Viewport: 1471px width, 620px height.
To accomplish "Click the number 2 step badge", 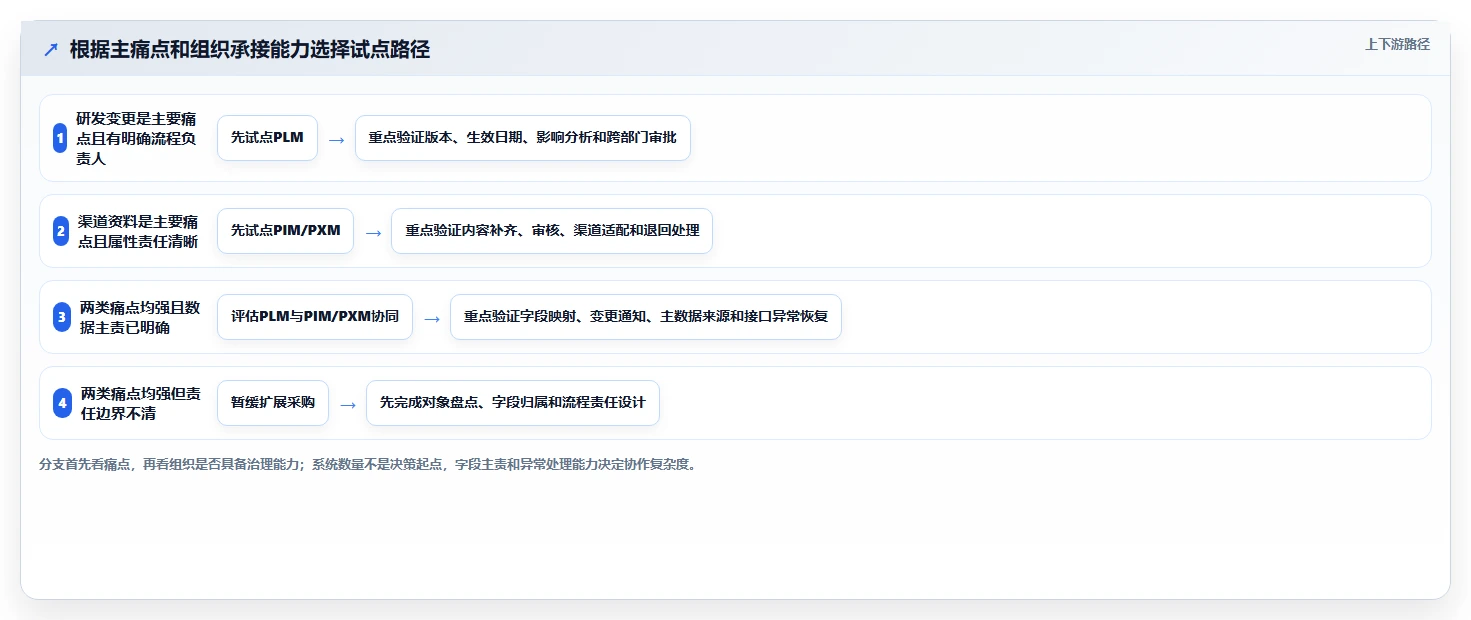I will pyautogui.click(x=61, y=231).
